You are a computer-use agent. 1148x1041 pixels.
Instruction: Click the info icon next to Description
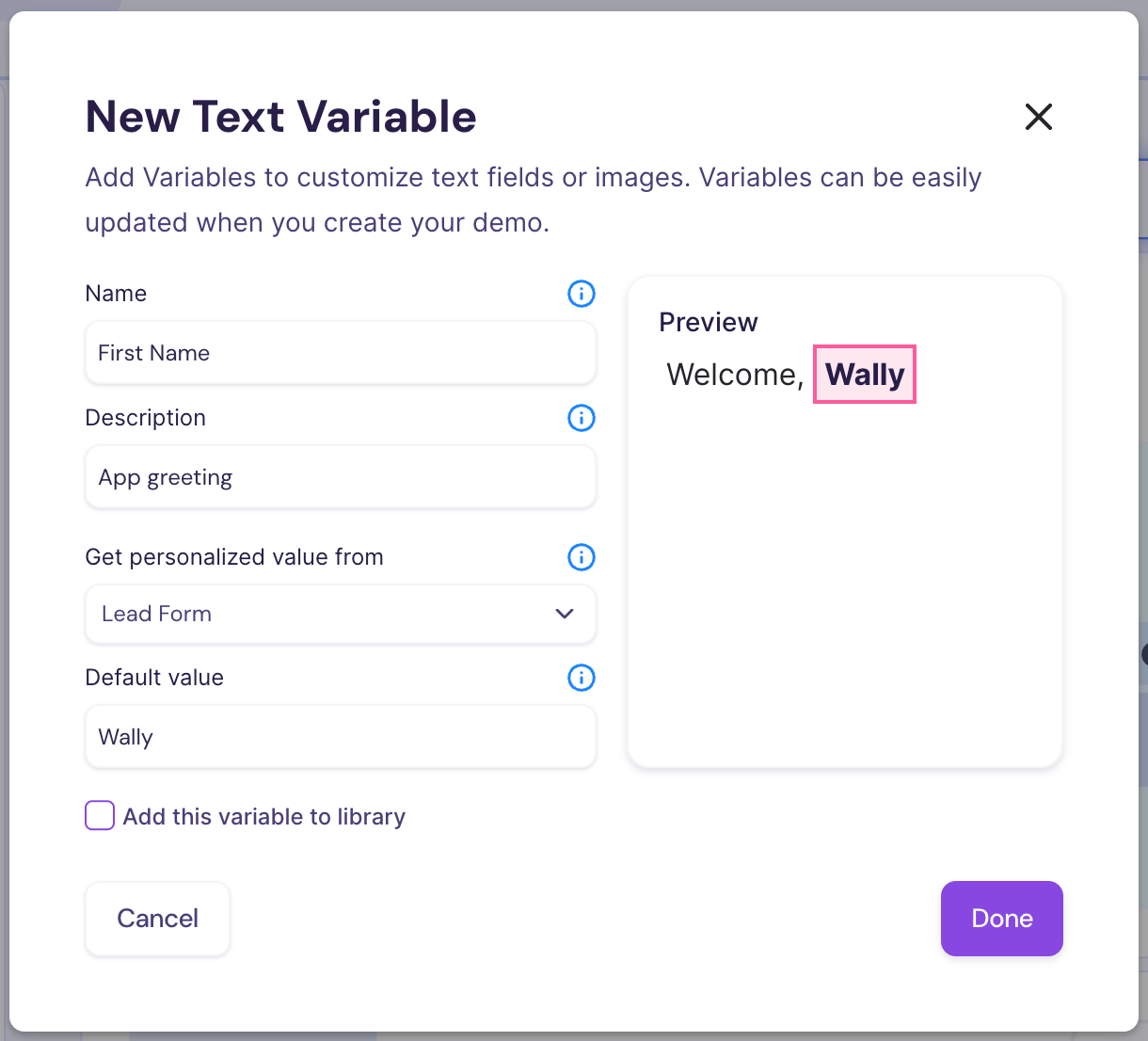[x=581, y=418]
